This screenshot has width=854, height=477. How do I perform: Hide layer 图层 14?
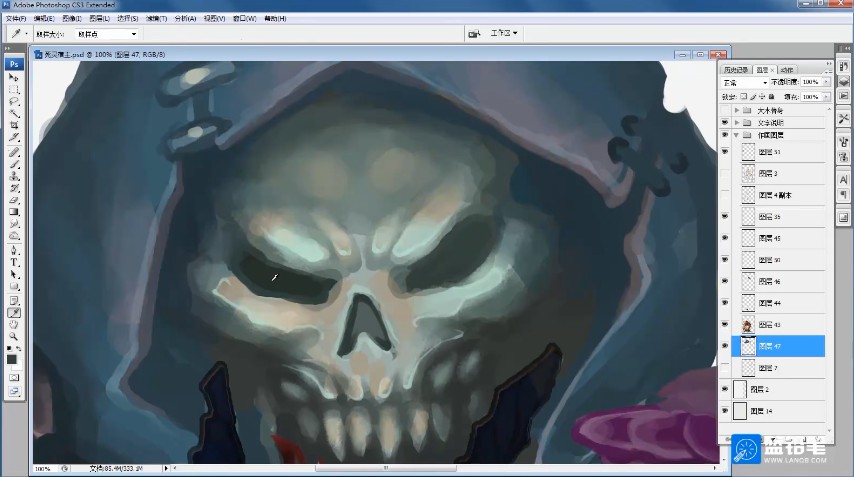724,411
